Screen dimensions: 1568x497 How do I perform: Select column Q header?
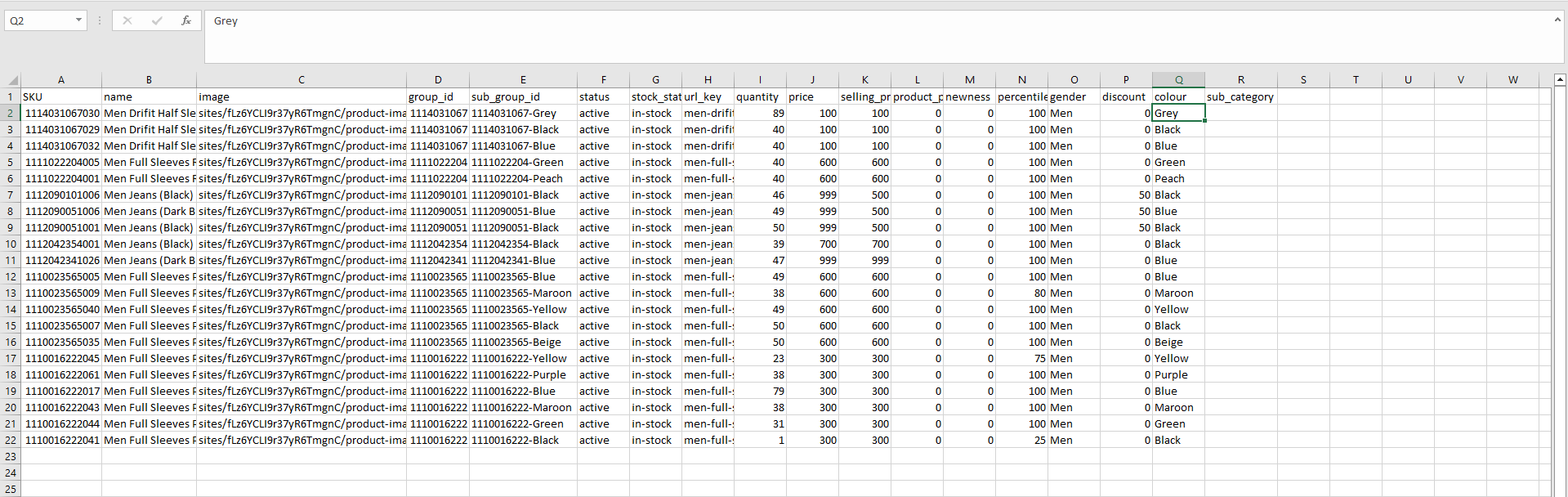click(x=1178, y=80)
